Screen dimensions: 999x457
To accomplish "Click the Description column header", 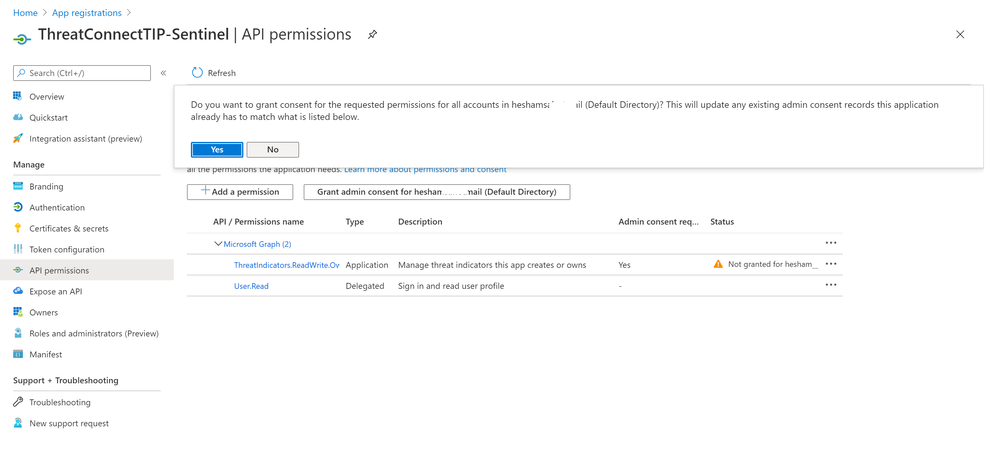I will pyautogui.click(x=420, y=222).
